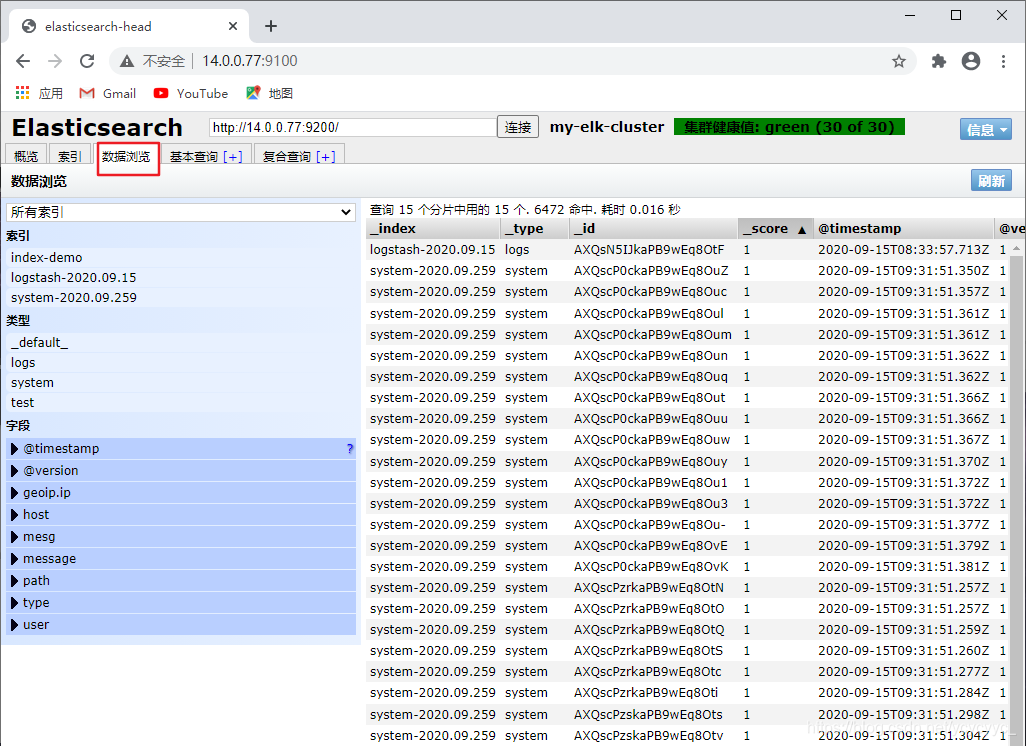This screenshot has width=1026, height=746.
Task: Open the Maps bookmark
Action: (270, 94)
